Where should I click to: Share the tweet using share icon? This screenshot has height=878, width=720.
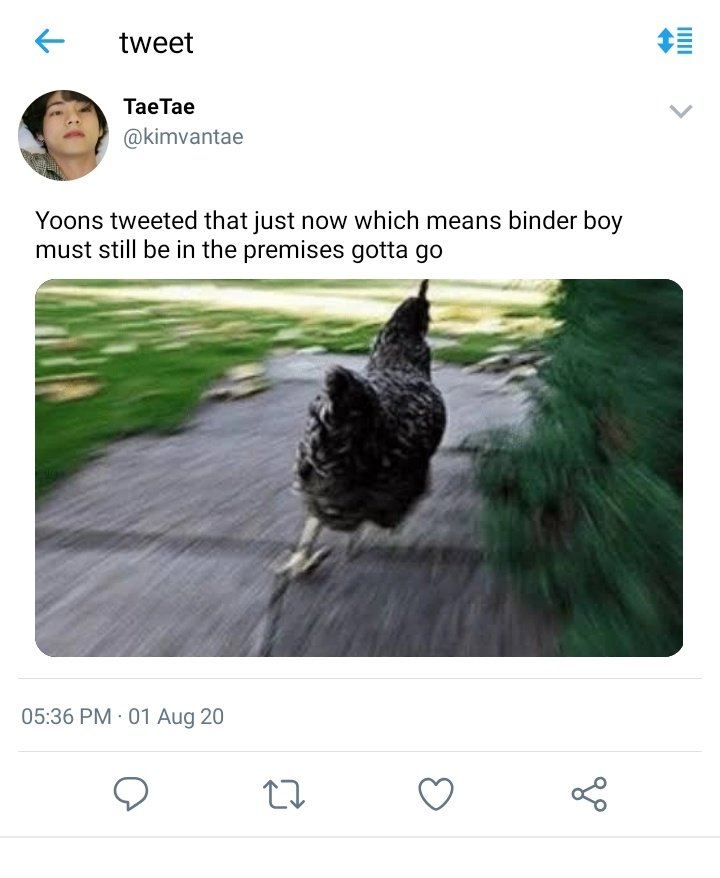pyautogui.click(x=589, y=794)
